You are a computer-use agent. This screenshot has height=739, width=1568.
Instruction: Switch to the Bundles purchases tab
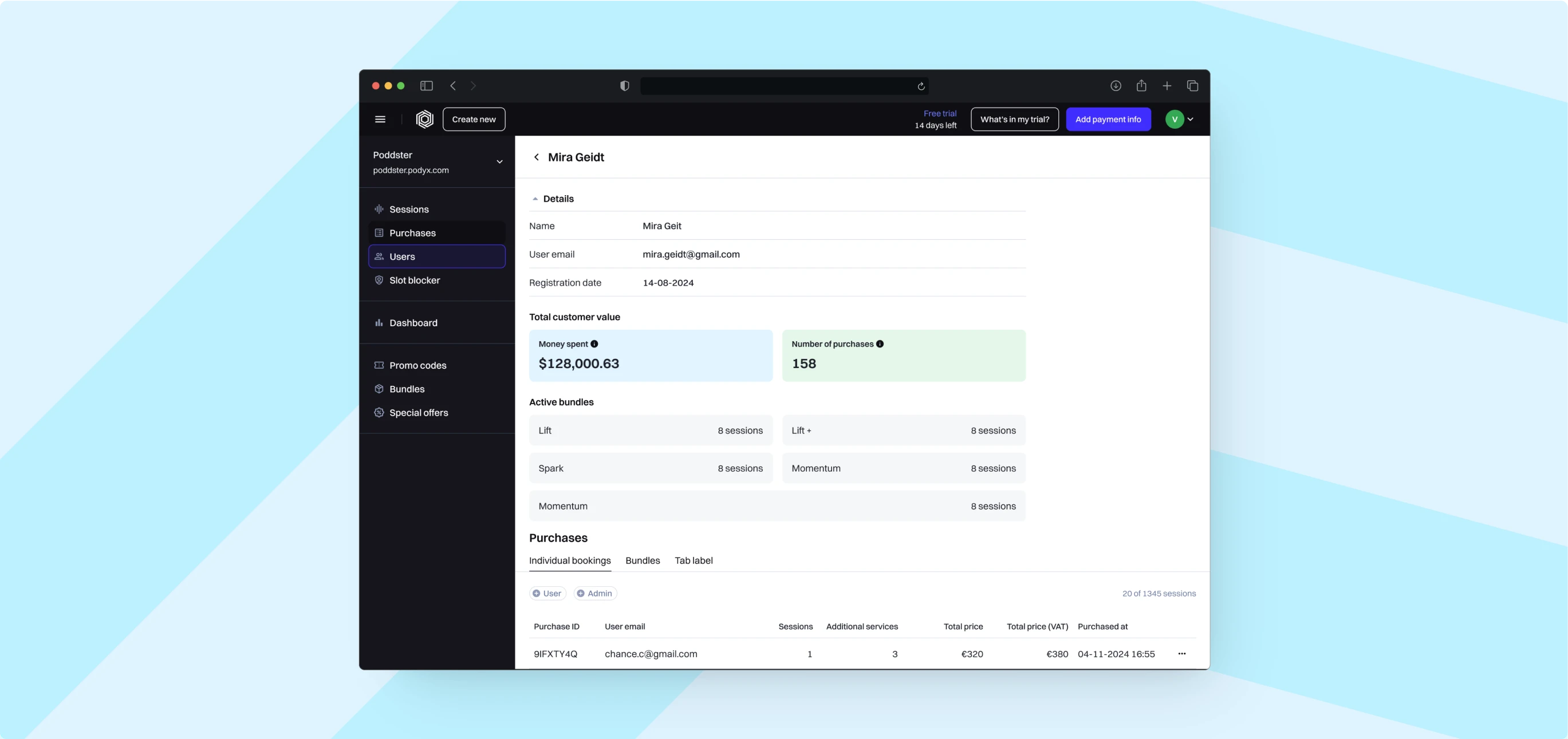[x=642, y=560]
